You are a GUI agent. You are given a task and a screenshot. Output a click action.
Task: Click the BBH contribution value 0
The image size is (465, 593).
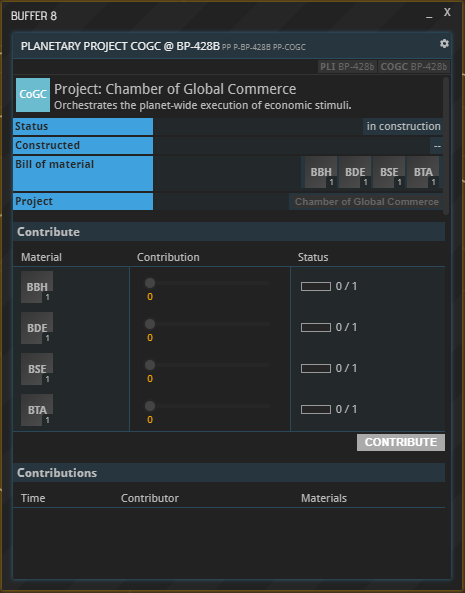click(150, 297)
